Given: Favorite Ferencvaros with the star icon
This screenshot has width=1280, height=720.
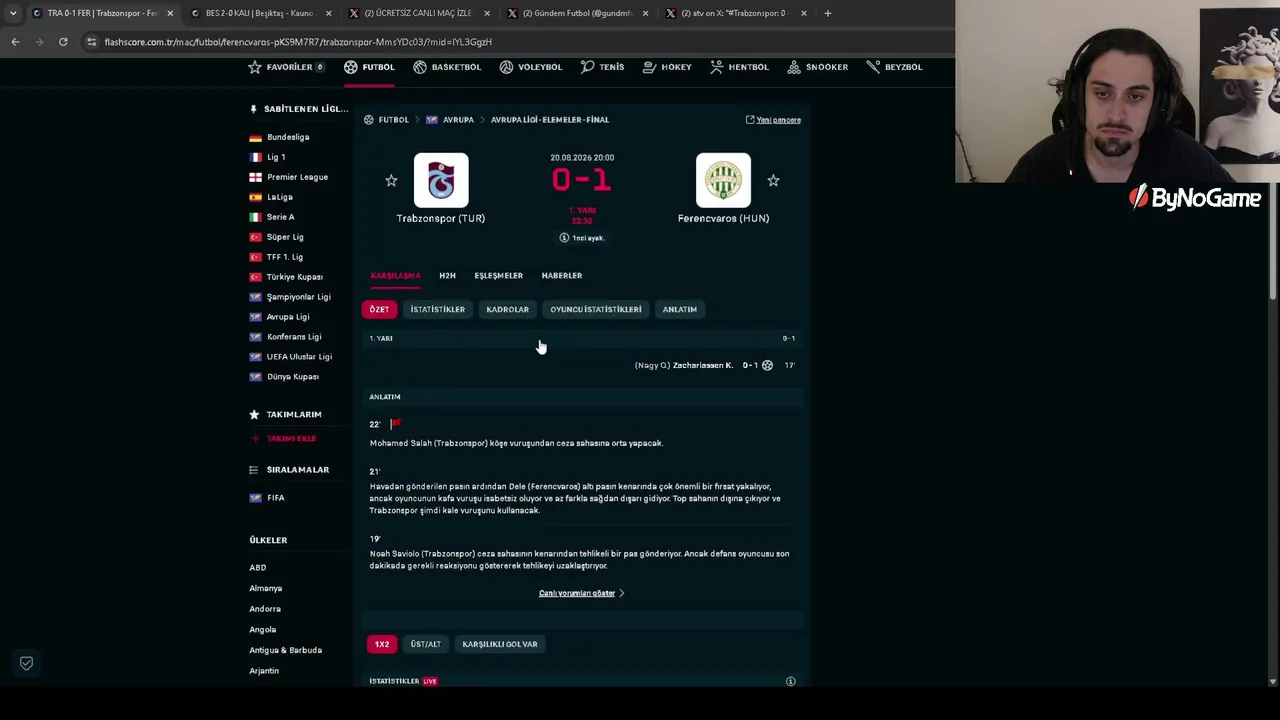Looking at the screenshot, I should point(773,181).
